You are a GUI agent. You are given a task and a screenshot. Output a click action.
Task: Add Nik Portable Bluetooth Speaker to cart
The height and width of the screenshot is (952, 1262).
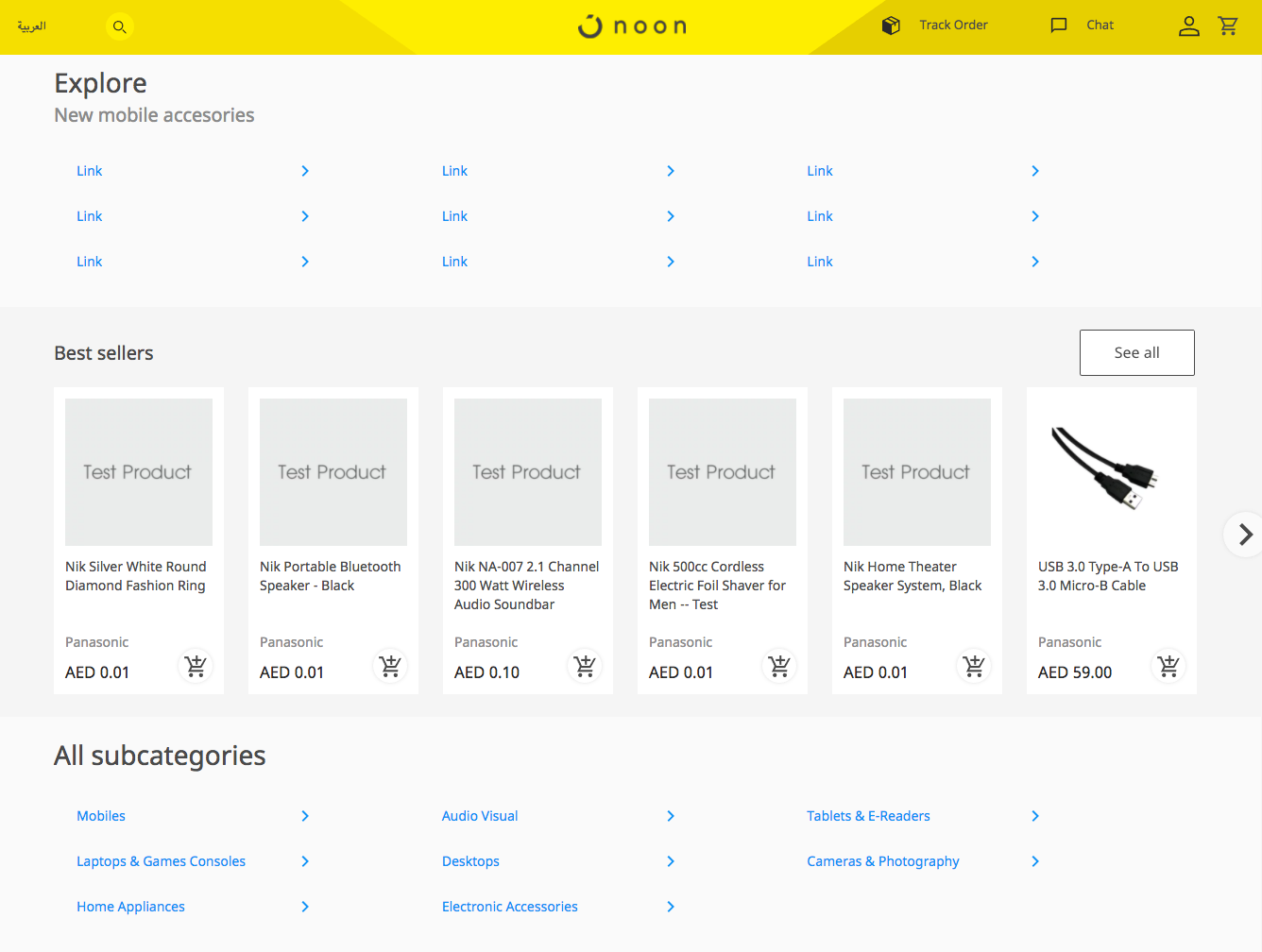pos(390,666)
